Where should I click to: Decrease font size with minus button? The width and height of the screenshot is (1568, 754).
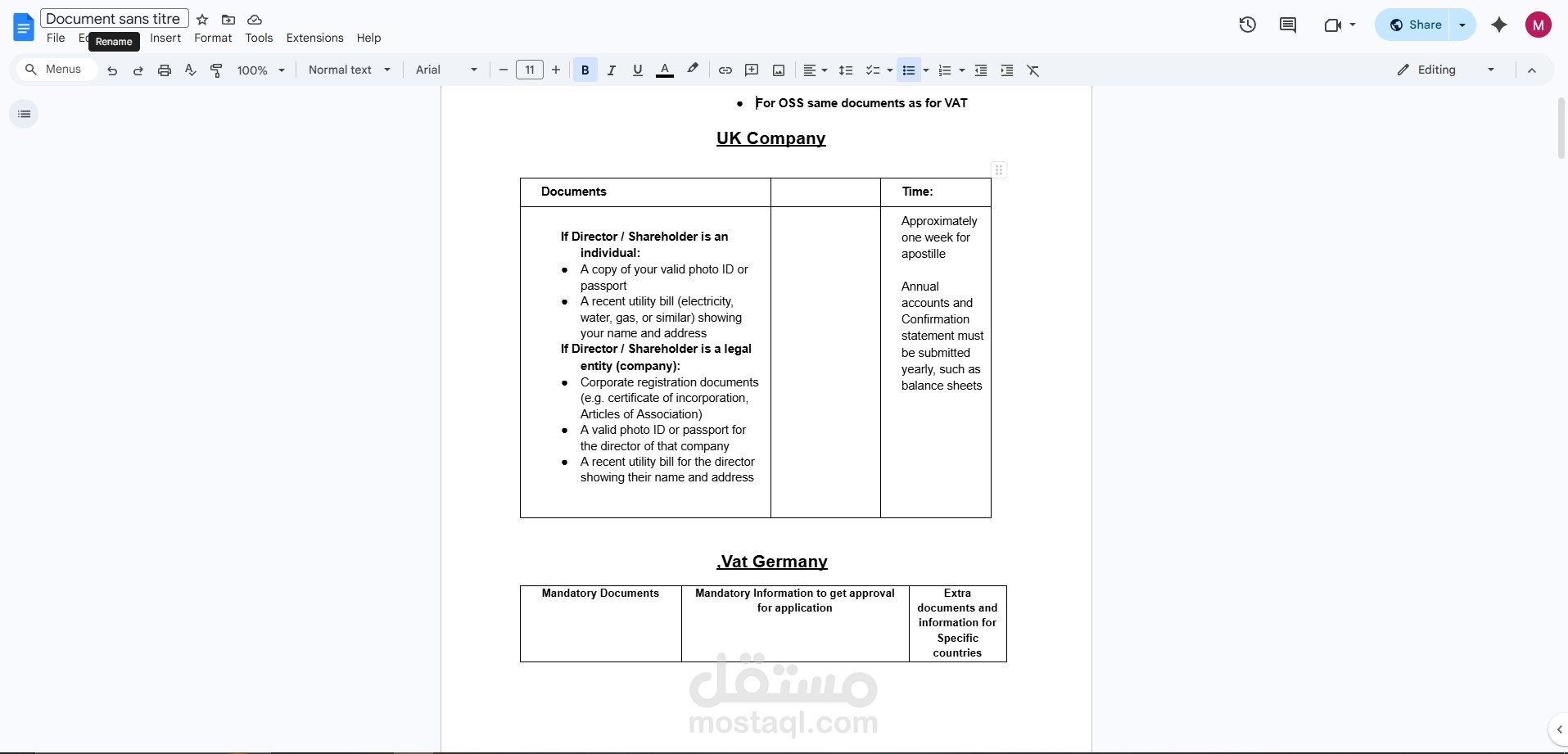[504, 70]
